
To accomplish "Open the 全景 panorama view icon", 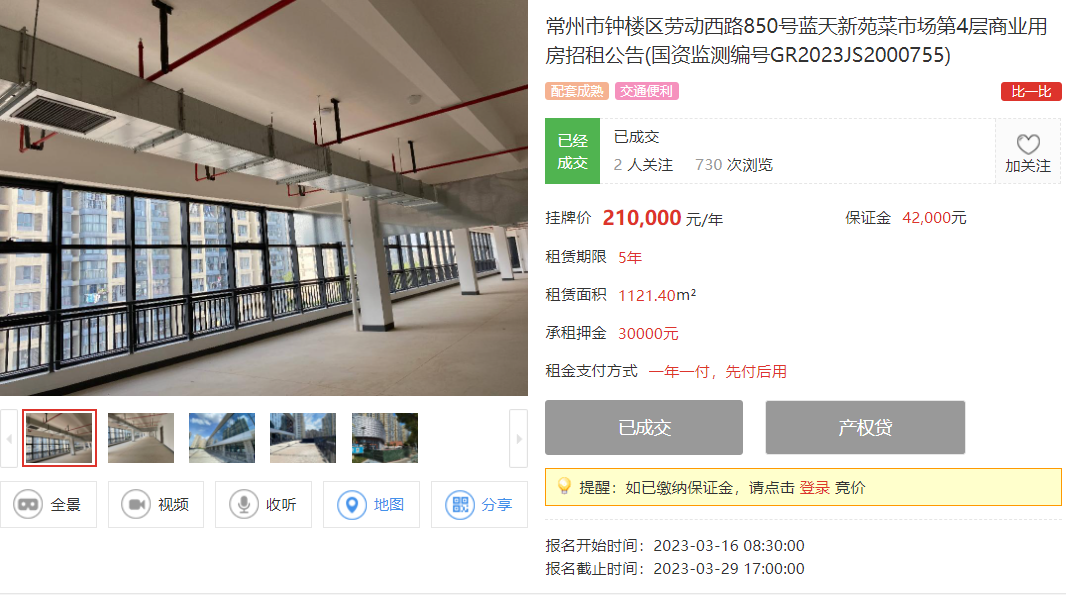I will pos(28,505).
